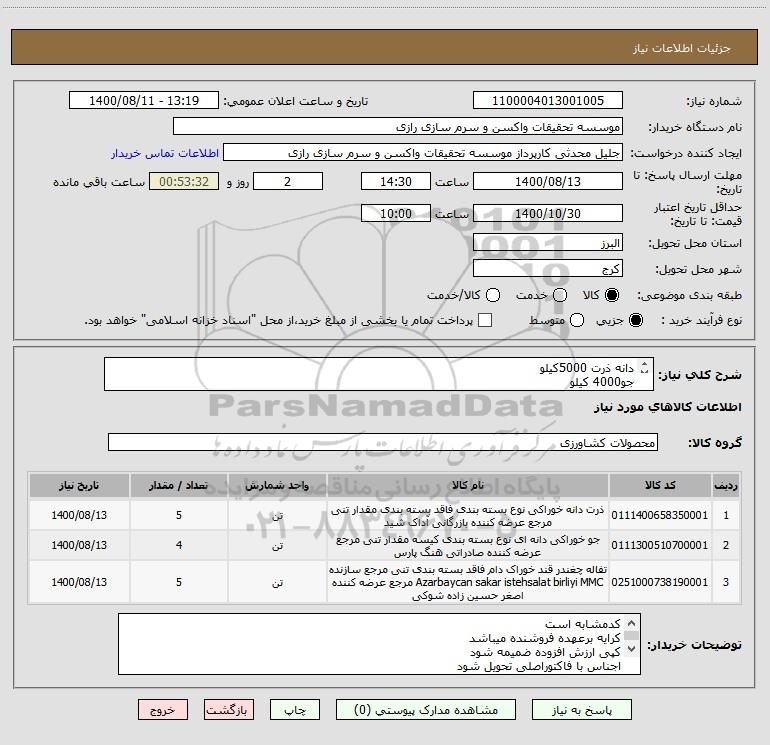Image resolution: width=770 pixels, height=745 pixels.
Task: Click the request creator field
Action: click(x=423, y=153)
